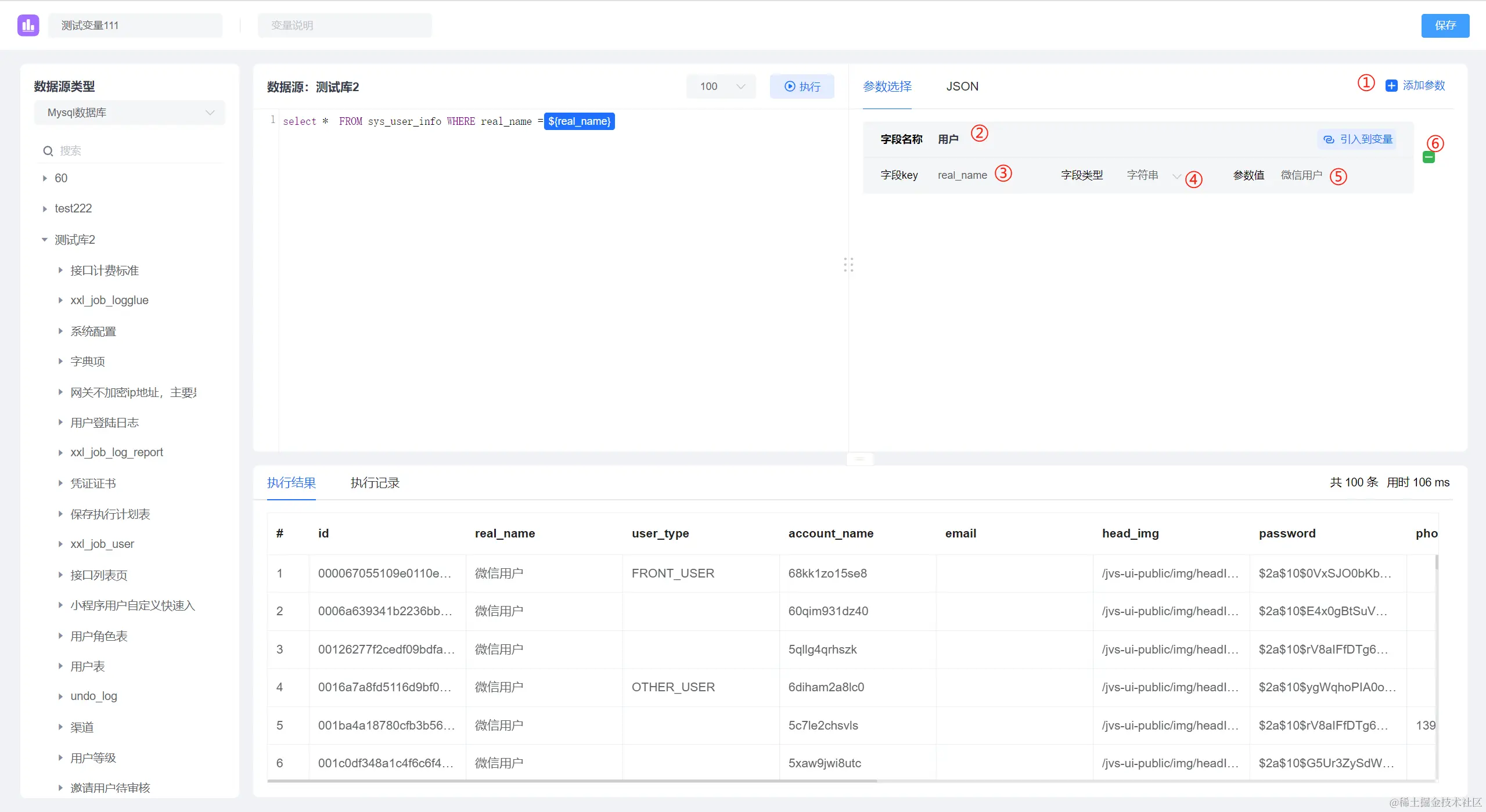
Task: Open the Mysql数据库 datasource type dropdown
Action: [x=129, y=113]
